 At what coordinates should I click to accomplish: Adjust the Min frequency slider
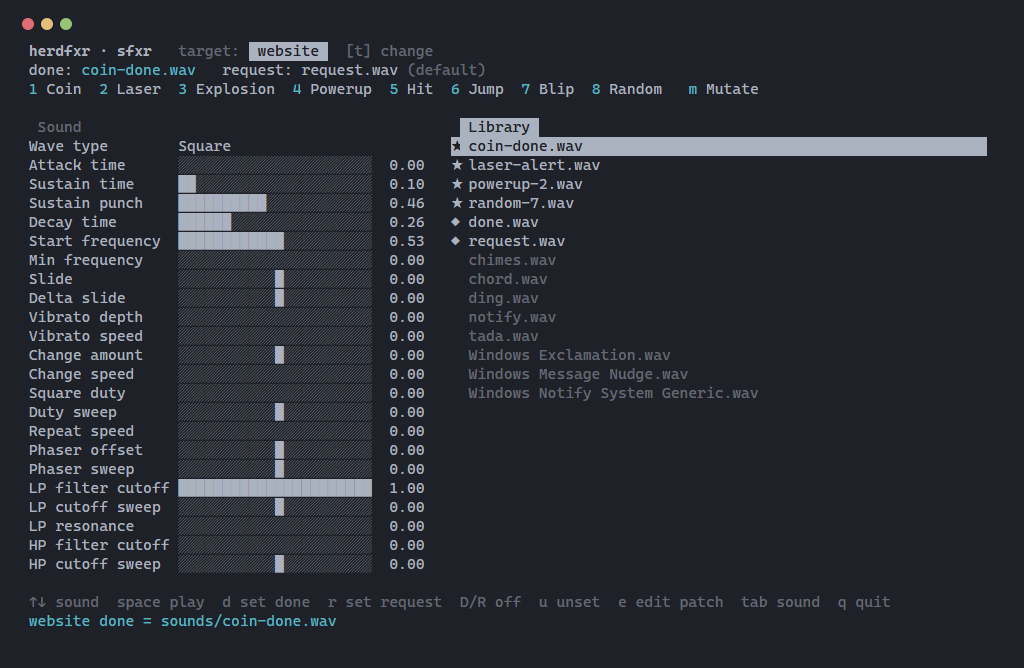pyautogui.click(x=275, y=260)
